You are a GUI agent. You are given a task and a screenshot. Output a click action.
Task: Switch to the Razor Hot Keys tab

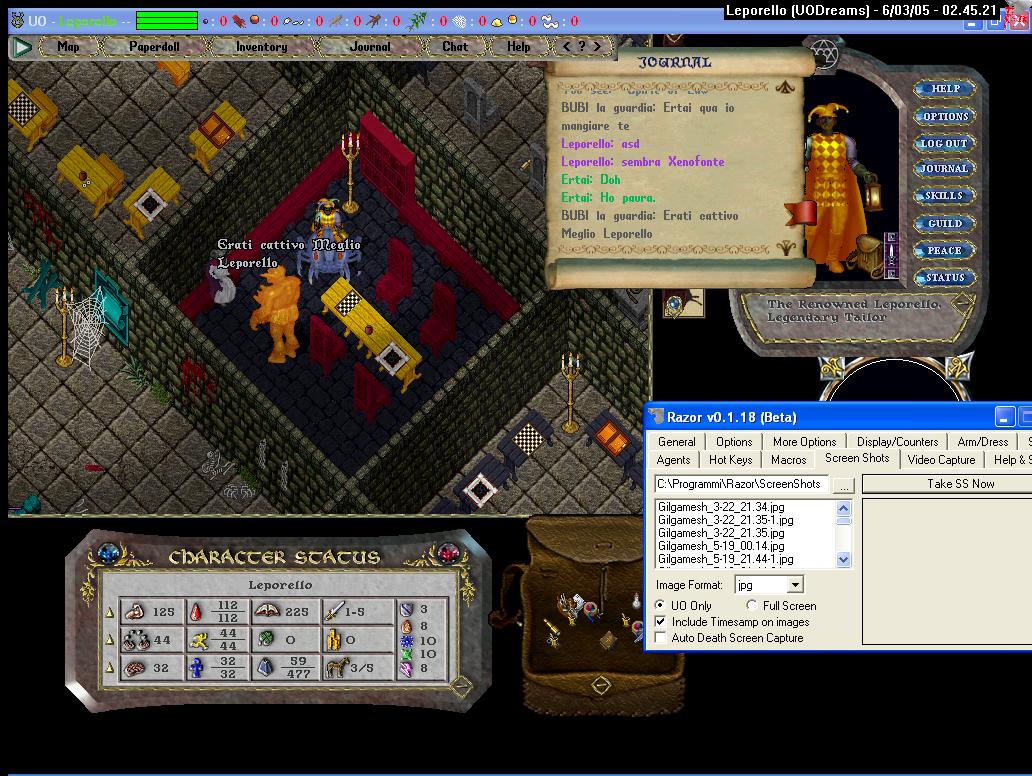pyautogui.click(x=730, y=460)
